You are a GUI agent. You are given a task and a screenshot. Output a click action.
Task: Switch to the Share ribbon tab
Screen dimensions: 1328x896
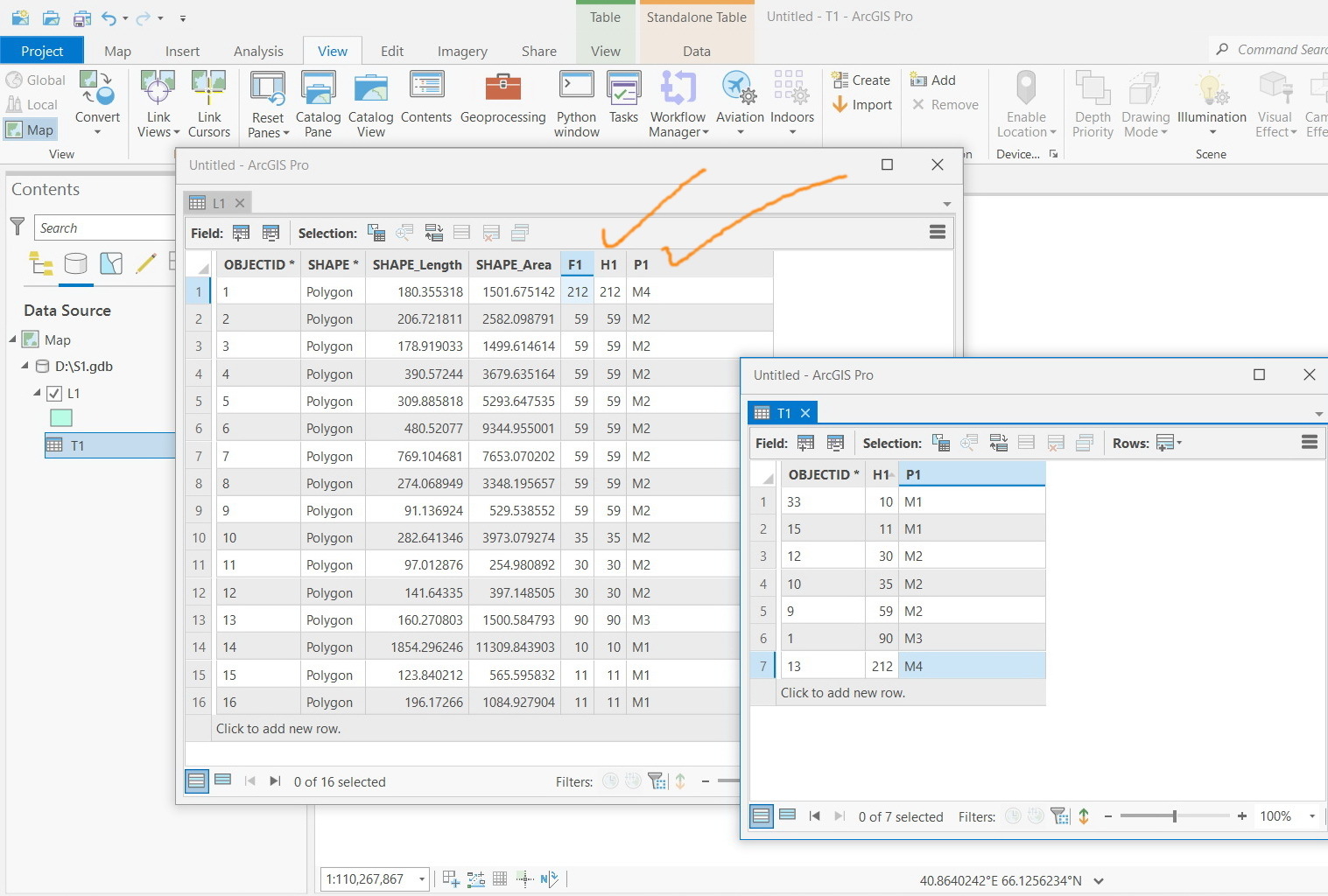point(539,51)
